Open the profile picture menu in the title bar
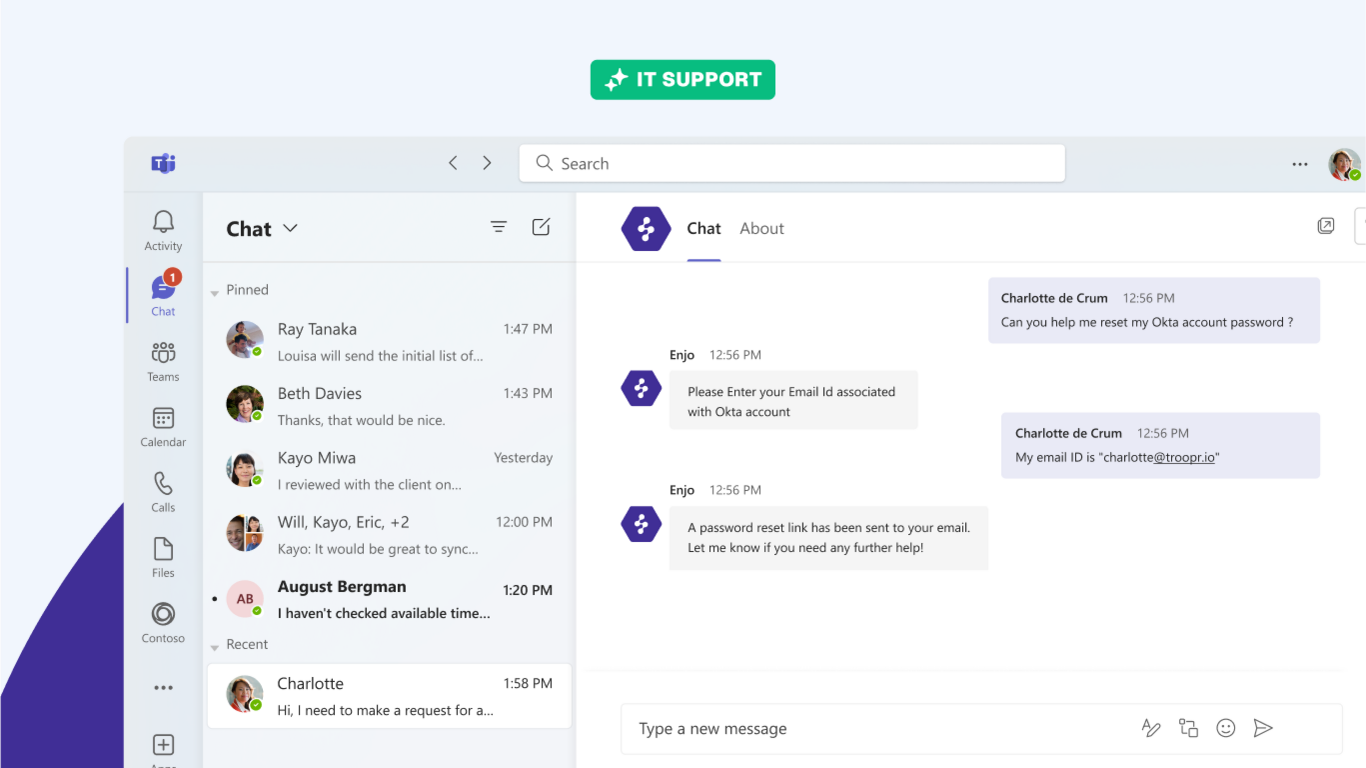Viewport: 1366px width, 768px height. pos(1344,164)
